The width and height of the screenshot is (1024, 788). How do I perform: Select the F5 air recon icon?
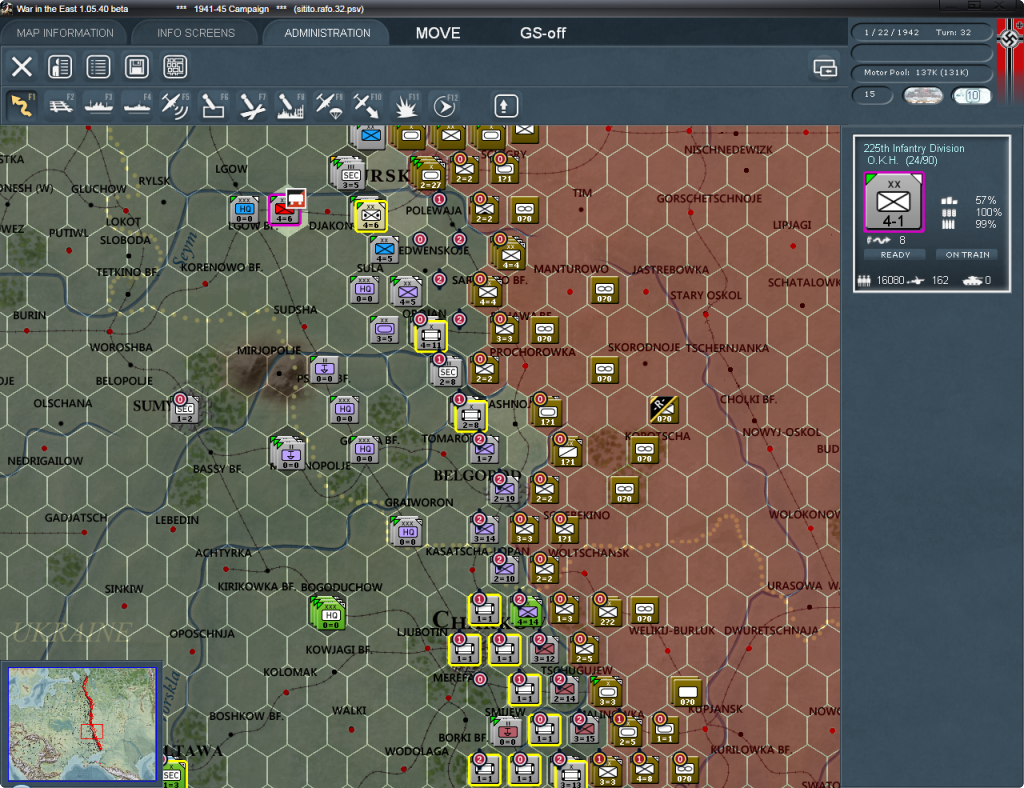pos(175,105)
